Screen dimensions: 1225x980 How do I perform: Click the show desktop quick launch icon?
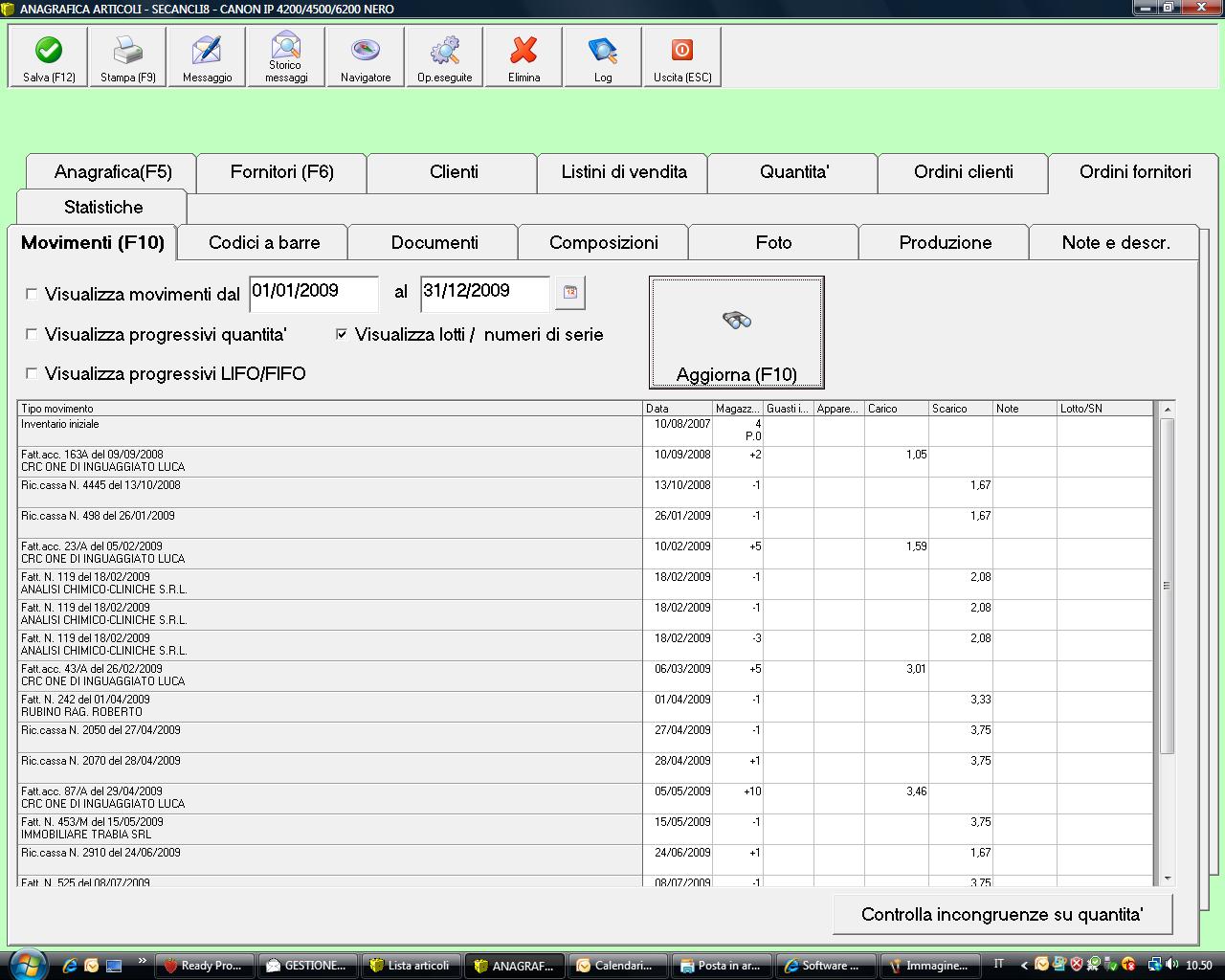(114, 965)
